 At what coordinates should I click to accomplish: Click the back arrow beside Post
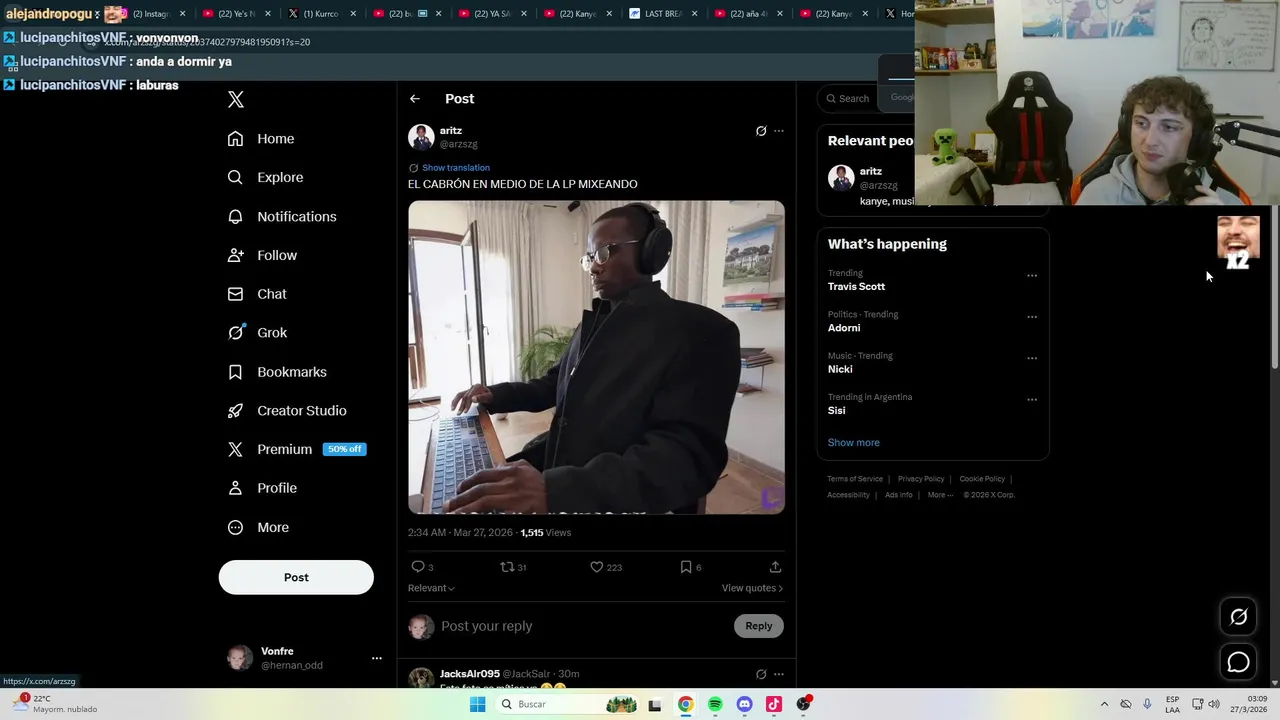point(415,99)
